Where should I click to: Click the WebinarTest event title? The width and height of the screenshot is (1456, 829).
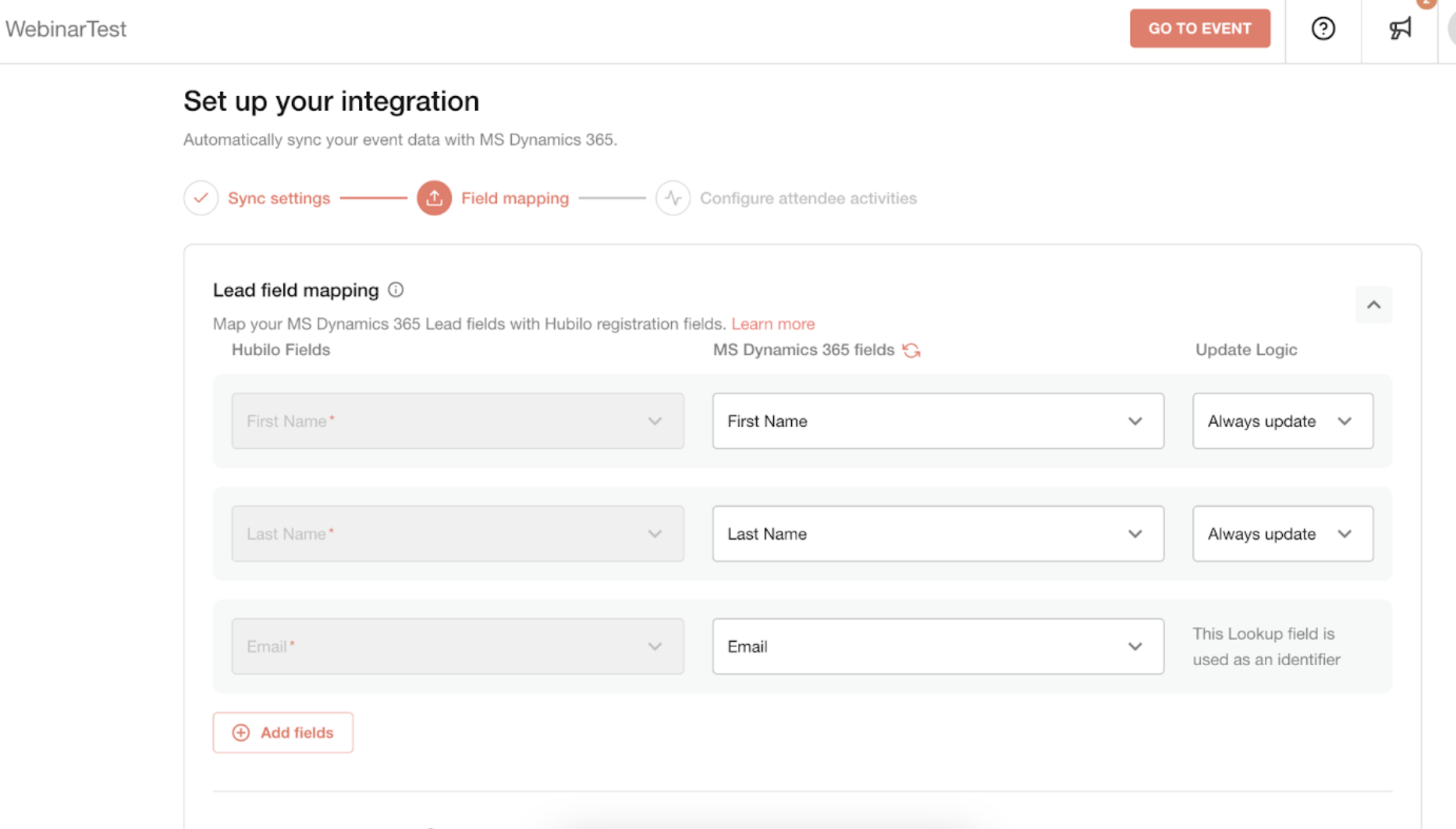coord(66,29)
